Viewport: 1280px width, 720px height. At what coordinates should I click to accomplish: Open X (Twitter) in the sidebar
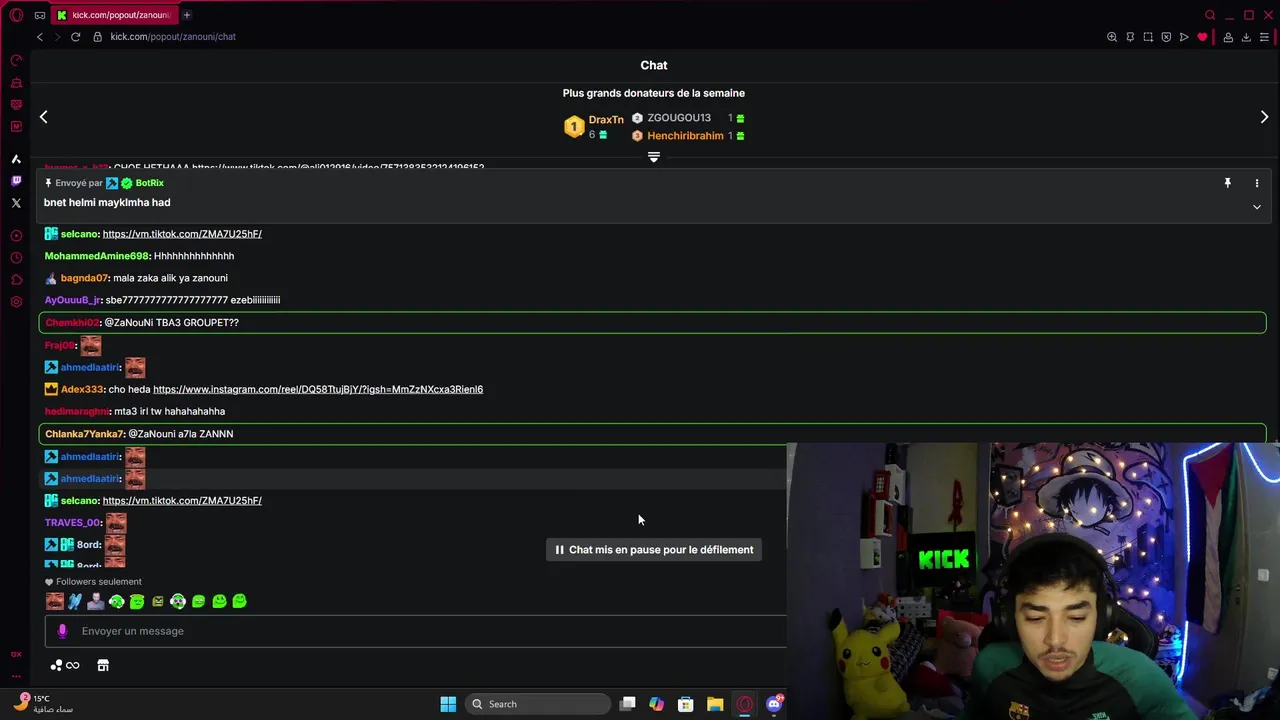(16, 203)
